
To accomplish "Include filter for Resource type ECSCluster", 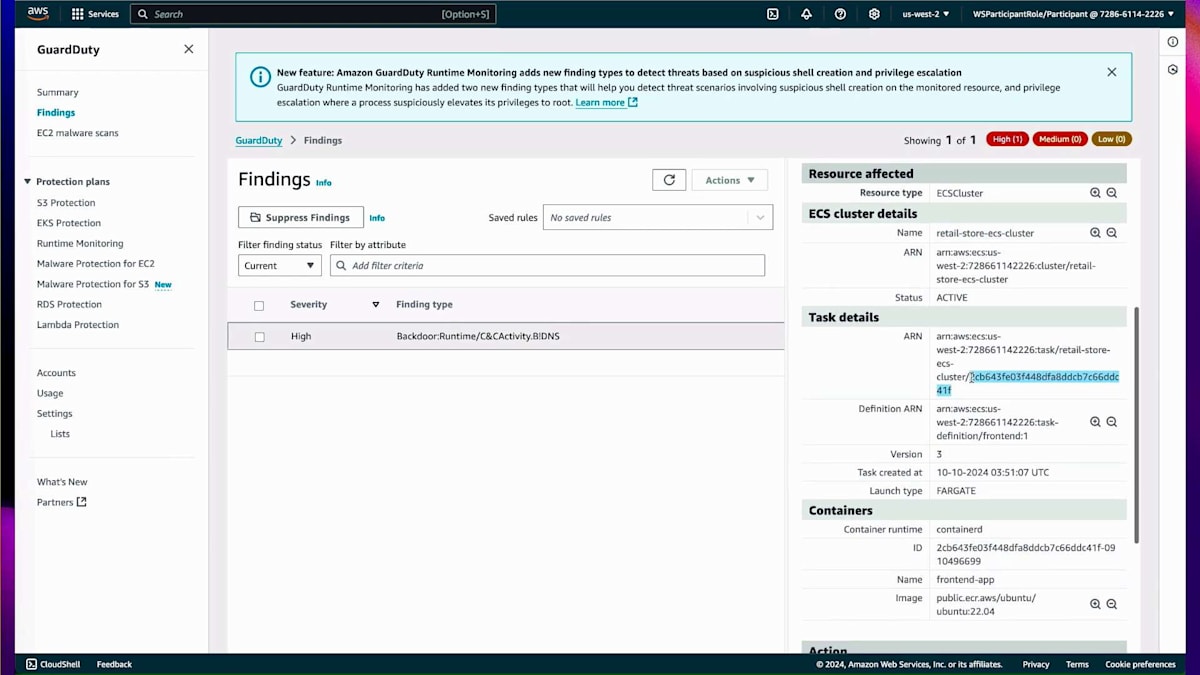I will pos(1095,193).
